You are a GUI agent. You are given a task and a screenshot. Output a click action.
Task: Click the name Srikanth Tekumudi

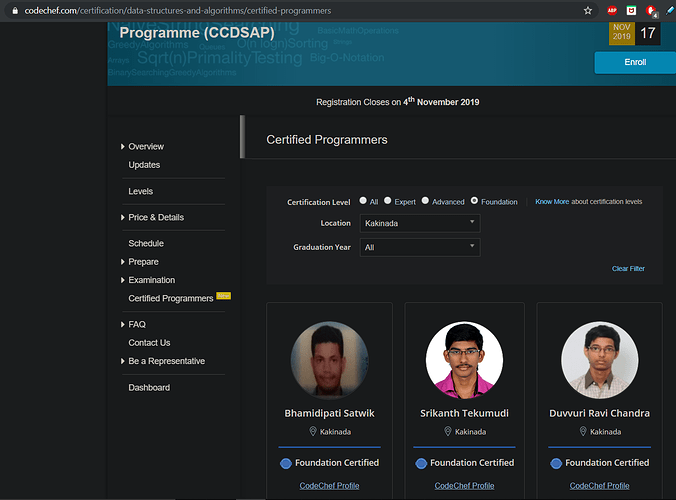[464, 413]
